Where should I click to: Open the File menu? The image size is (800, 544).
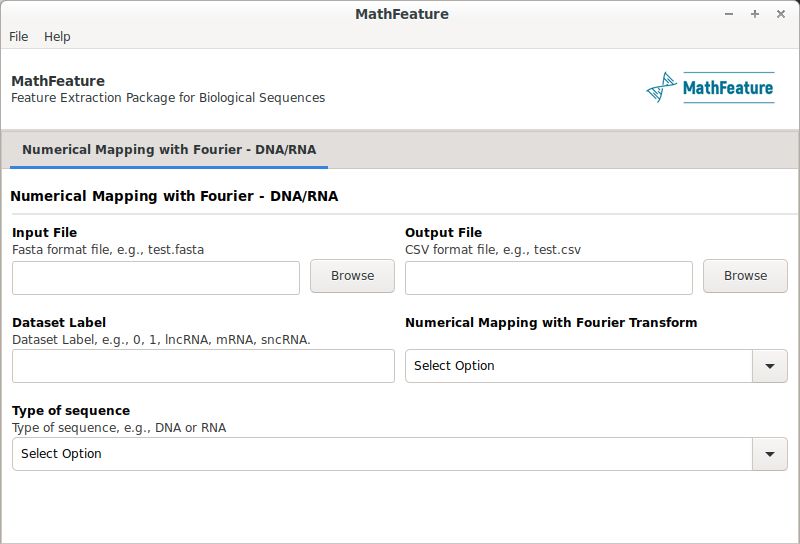click(18, 37)
